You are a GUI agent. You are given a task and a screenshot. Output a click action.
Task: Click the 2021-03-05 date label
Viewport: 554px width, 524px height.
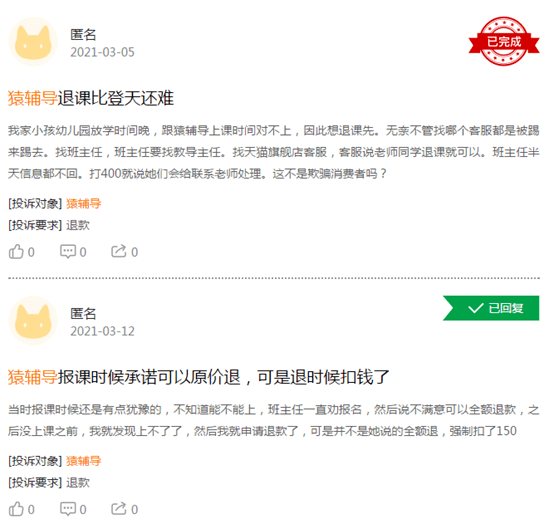102,52
